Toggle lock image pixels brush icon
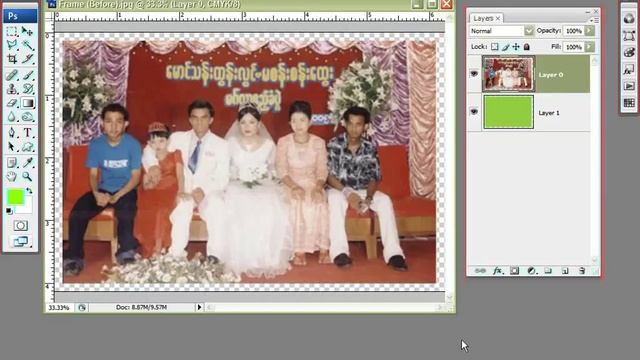The width and height of the screenshot is (640, 360). coord(506,47)
